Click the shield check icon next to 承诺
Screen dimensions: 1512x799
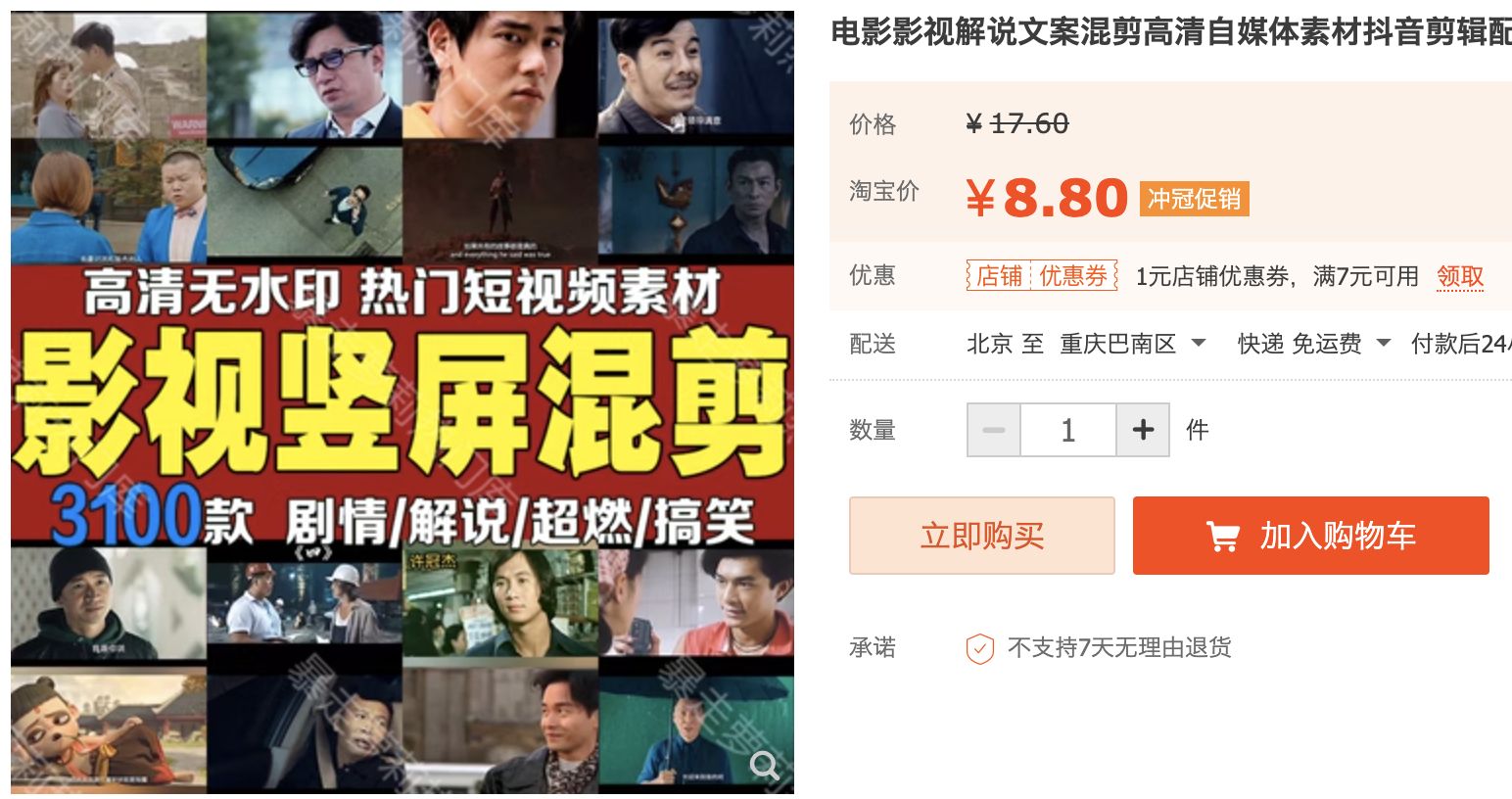pyautogui.click(x=980, y=648)
